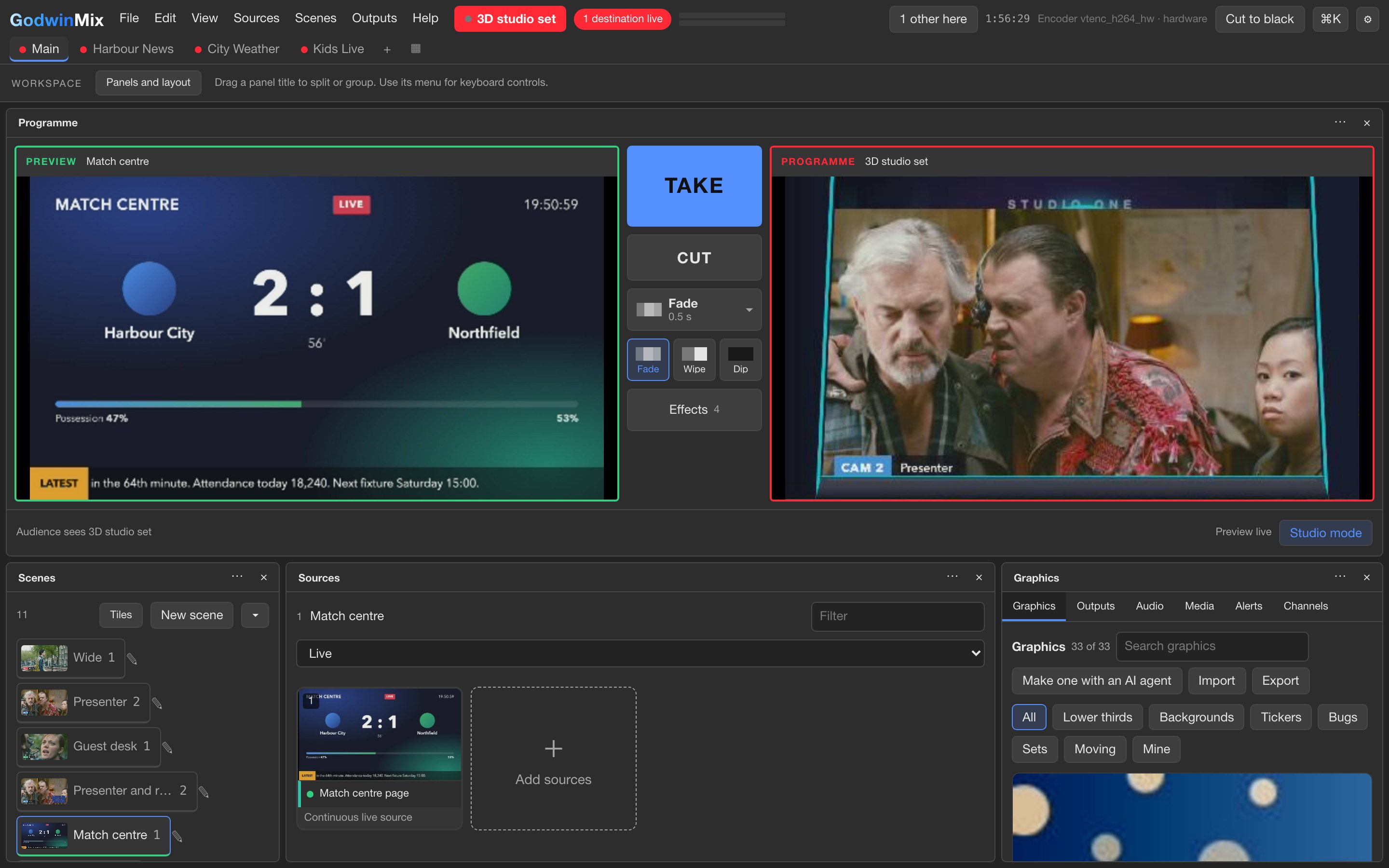Open the Live source dropdown
The width and height of the screenshot is (1389, 868).
coord(640,653)
